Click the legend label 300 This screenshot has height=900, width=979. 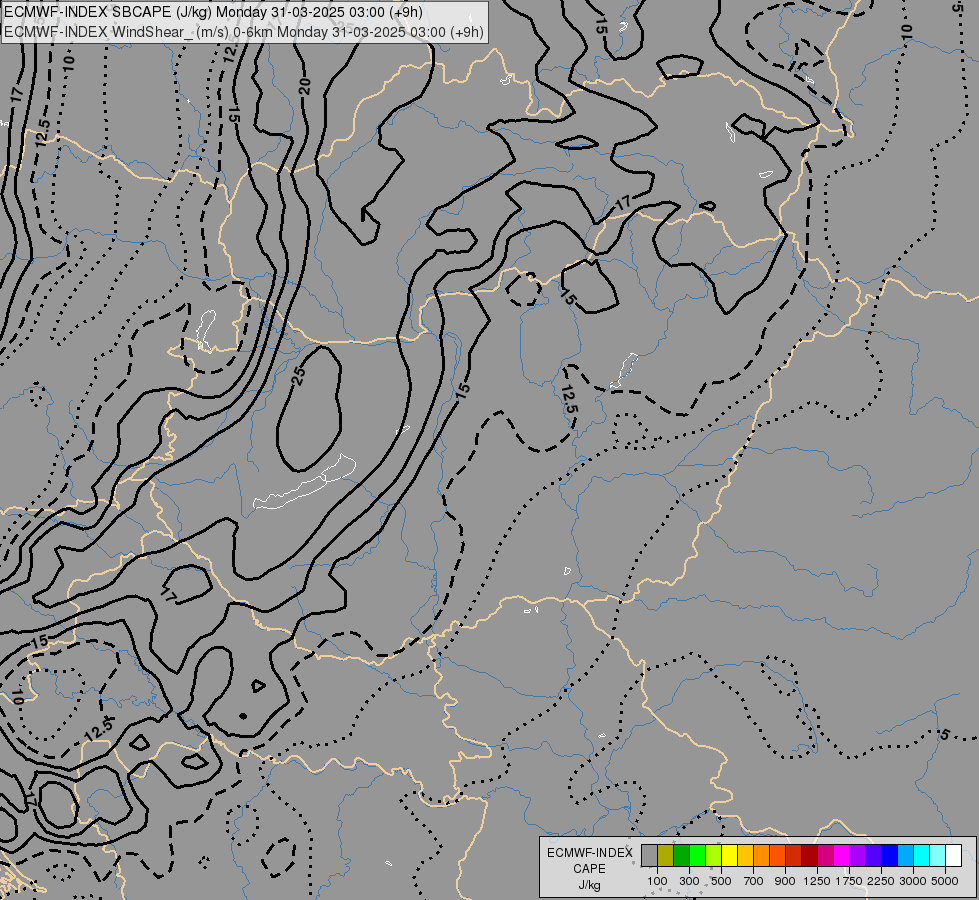click(689, 881)
